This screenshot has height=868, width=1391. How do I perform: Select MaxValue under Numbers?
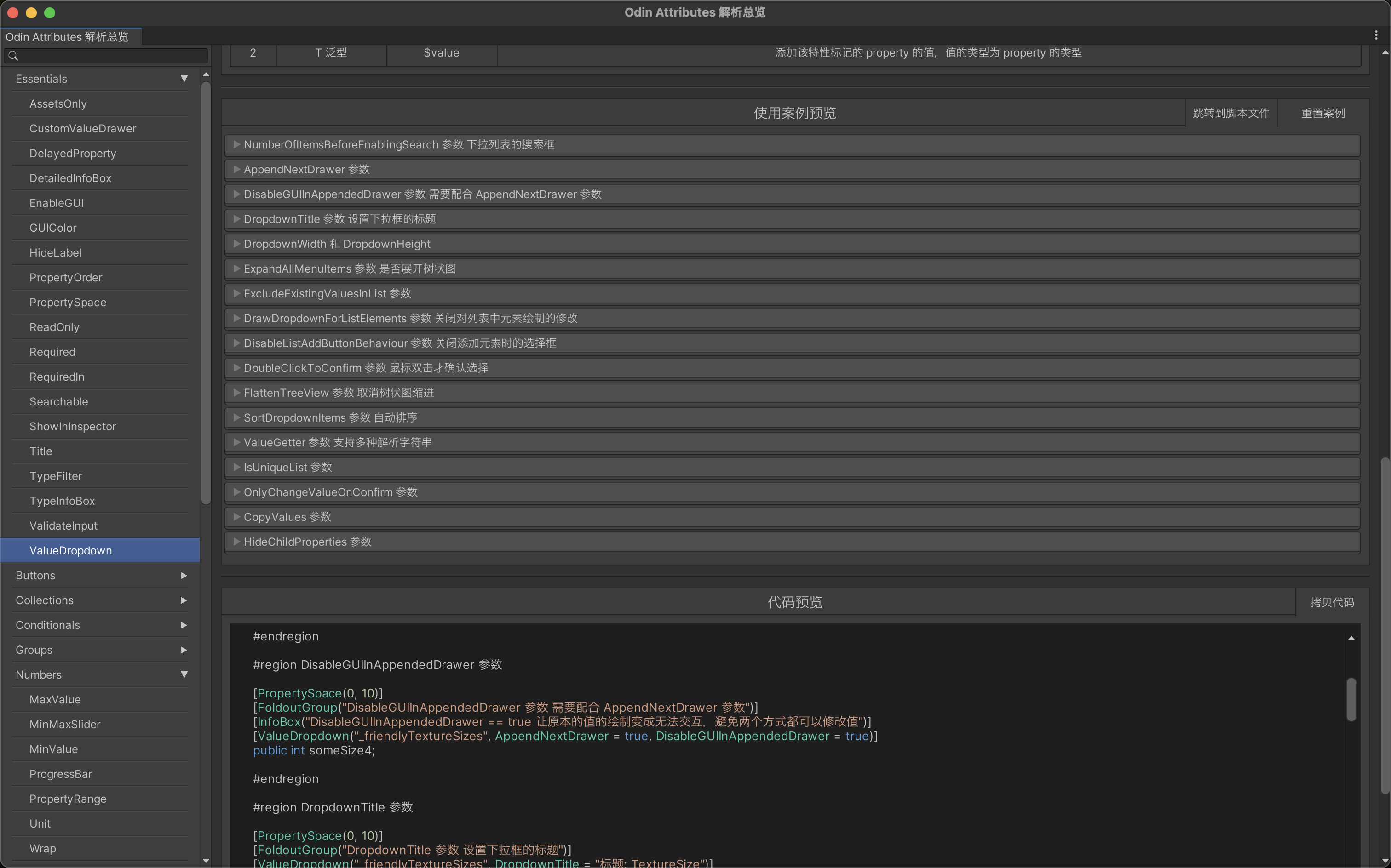coord(100,700)
